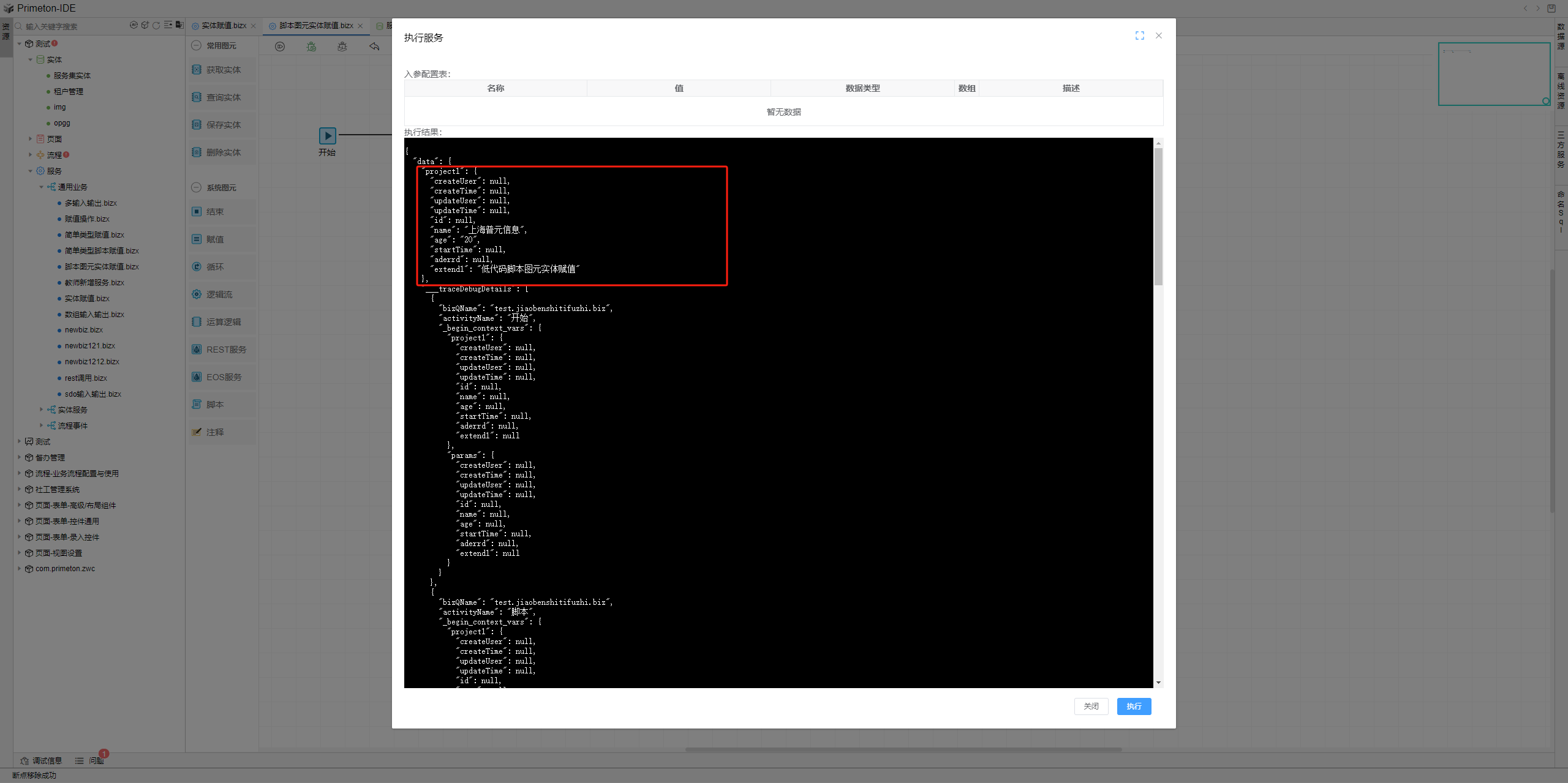The height and width of the screenshot is (783, 1568).
Task: Click the run service play icon
Action: [280, 47]
